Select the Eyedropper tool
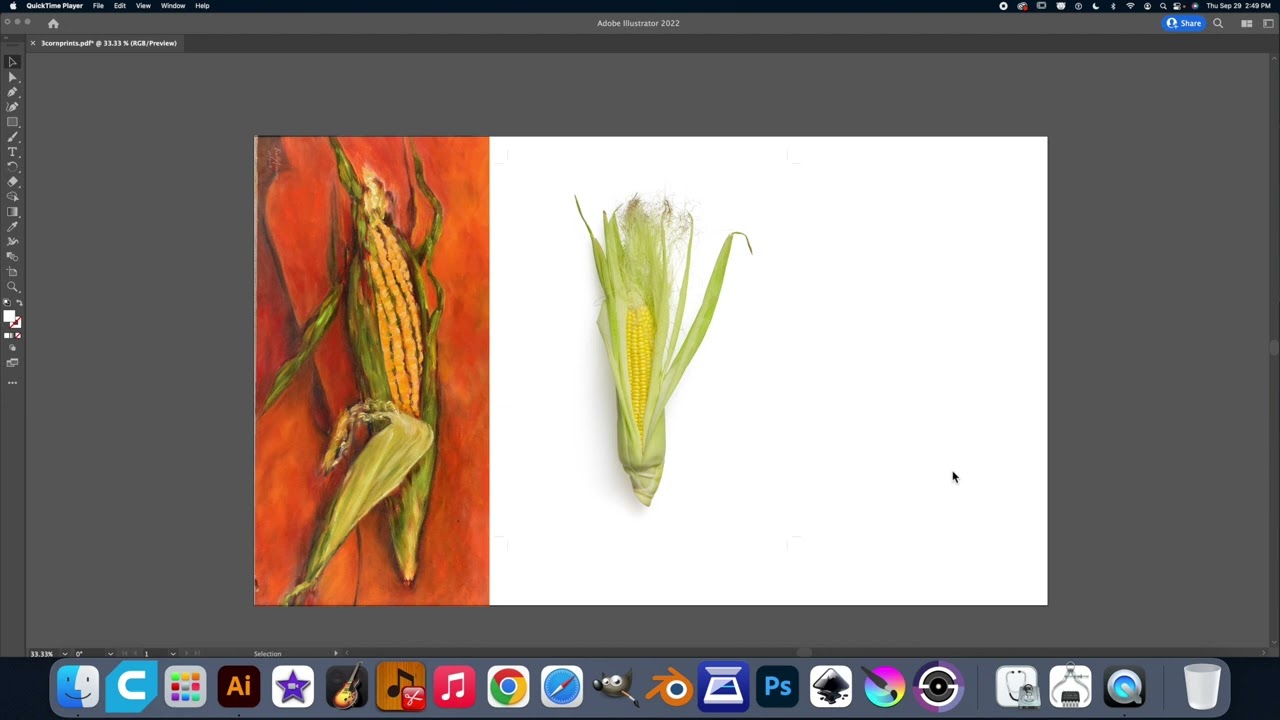 (13, 227)
